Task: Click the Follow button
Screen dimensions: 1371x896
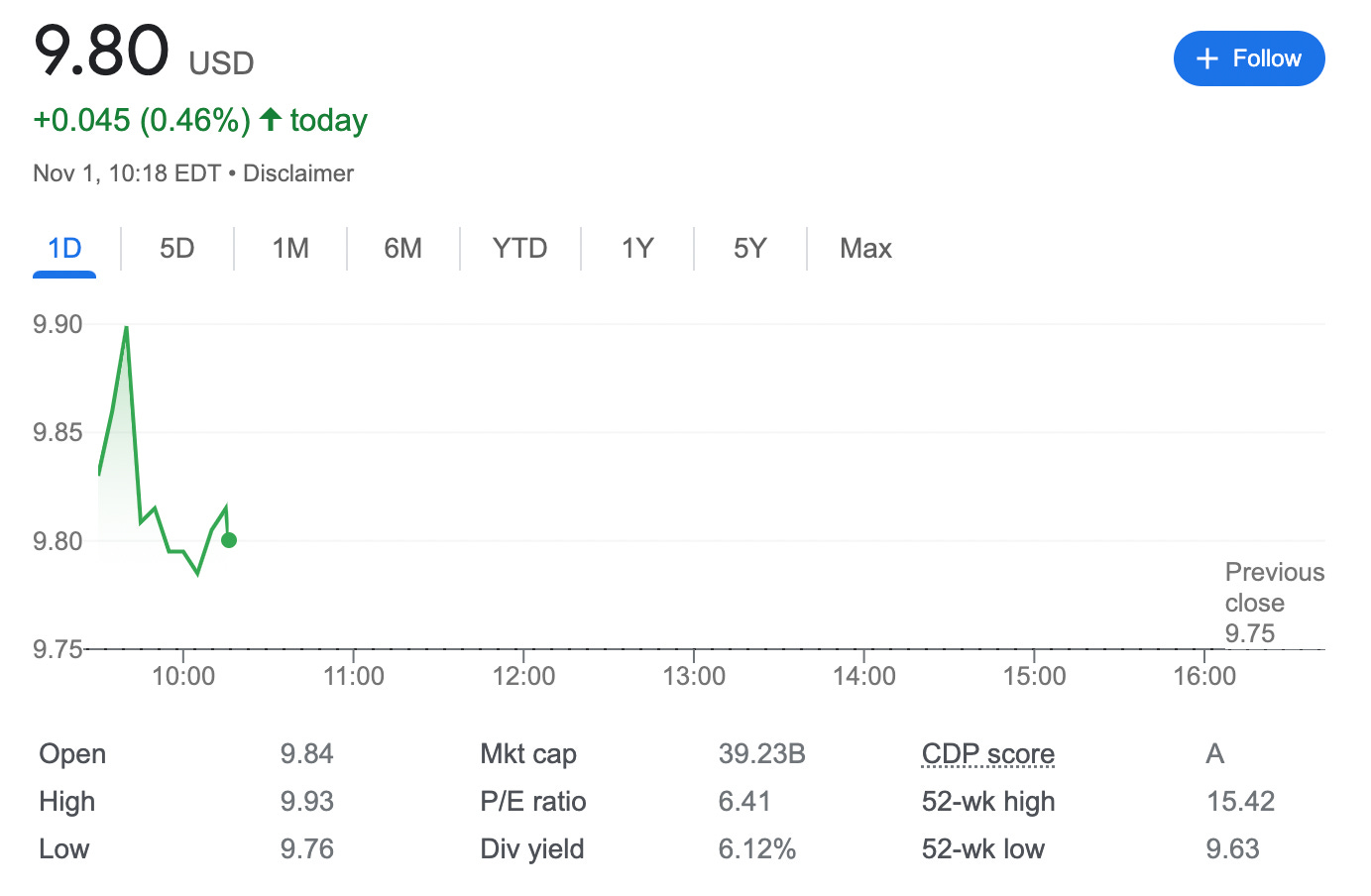Action: (1249, 58)
